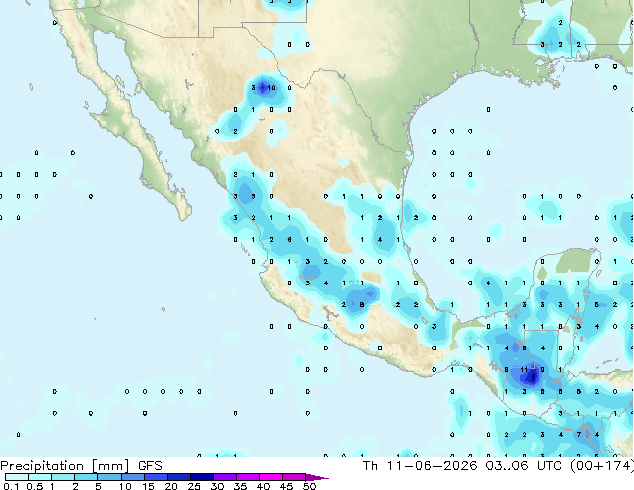The height and width of the screenshot is (490, 634).
Task: Click the "11" precipitation value near Guatemala
Action: point(524,370)
